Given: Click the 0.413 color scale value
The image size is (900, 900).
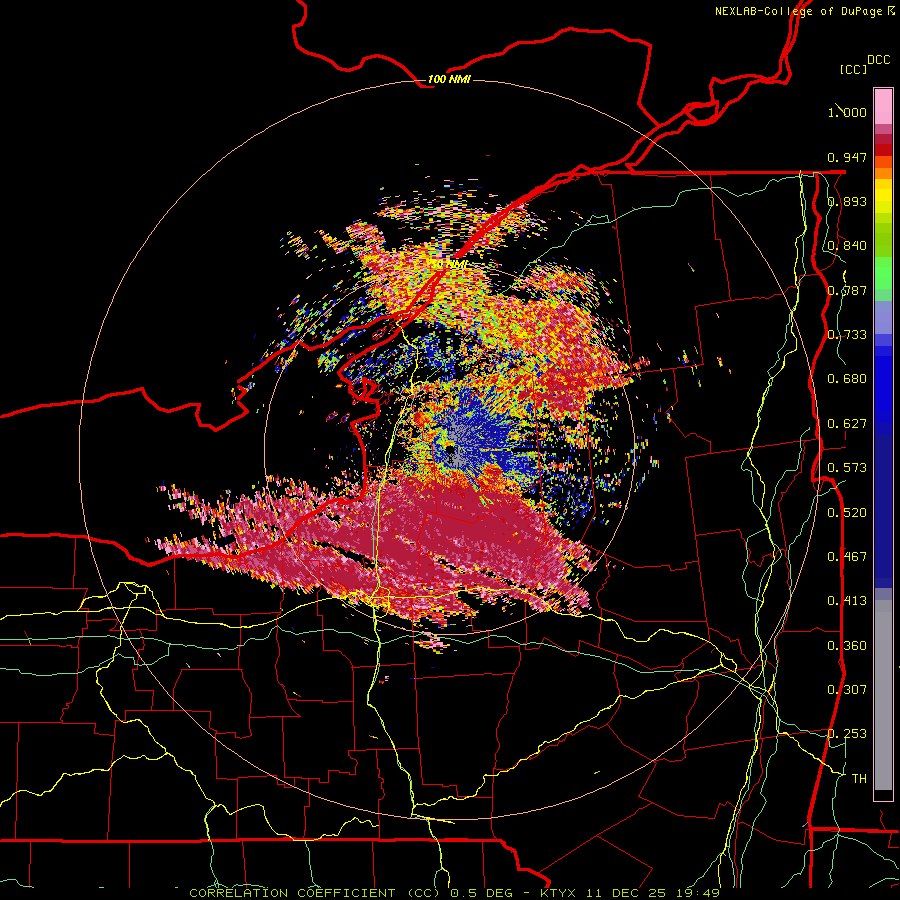Looking at the screenshot, I should pos(847,601).
